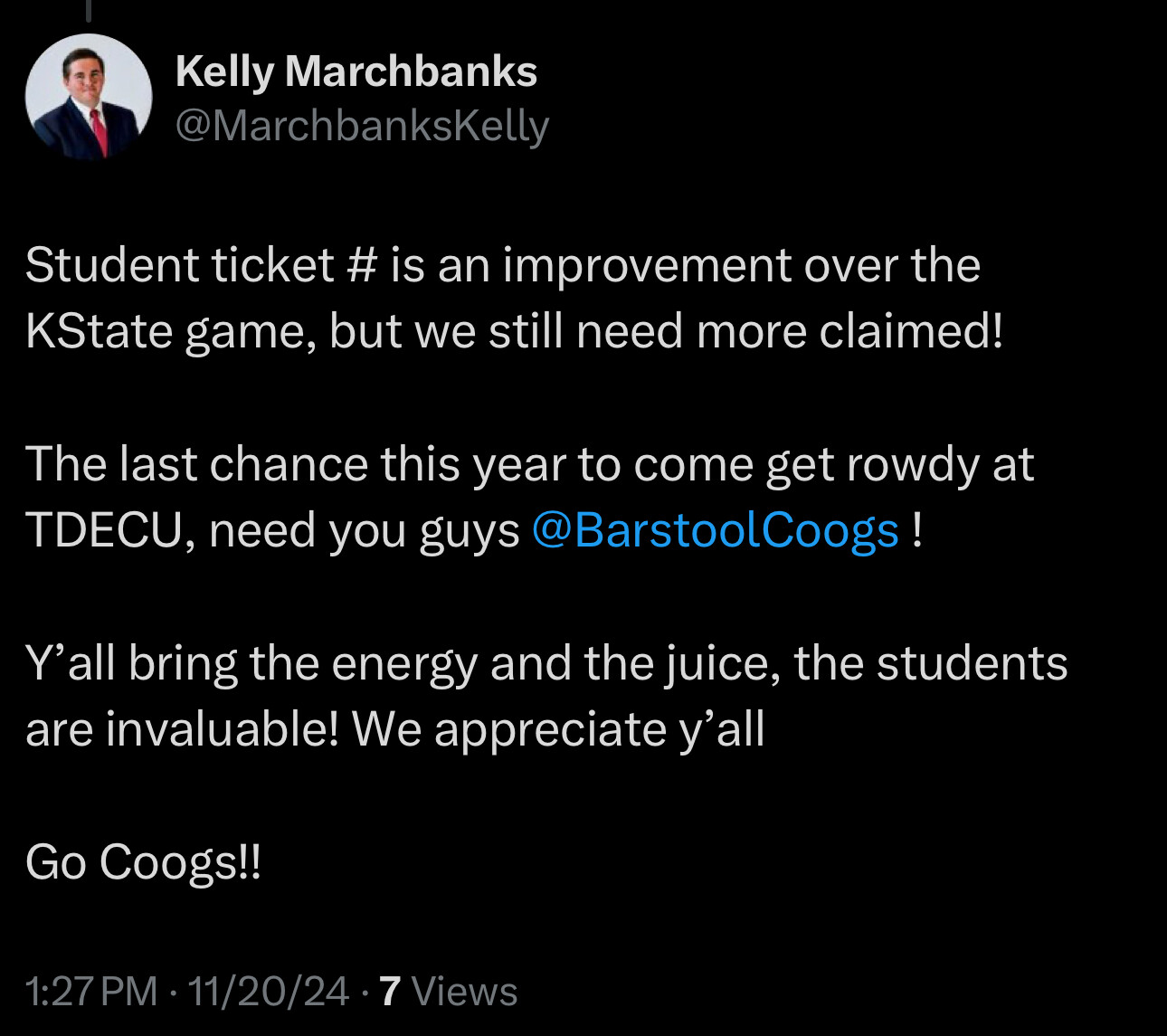
Task: Click the 11/20/24 post date
Action: click(x=268, y=991)
